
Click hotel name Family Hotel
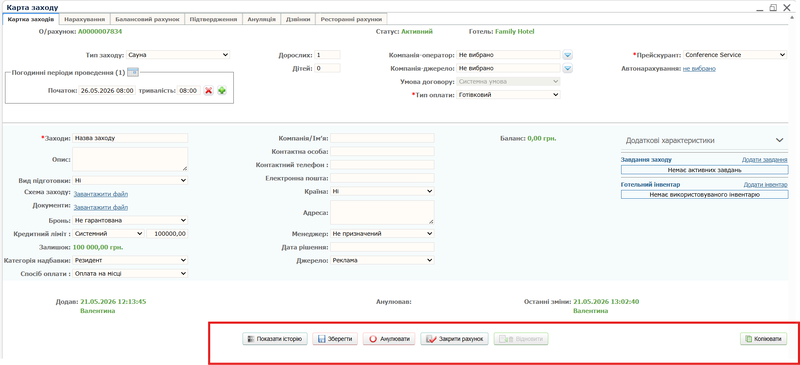pyautogui.click(x=514, y=32)
